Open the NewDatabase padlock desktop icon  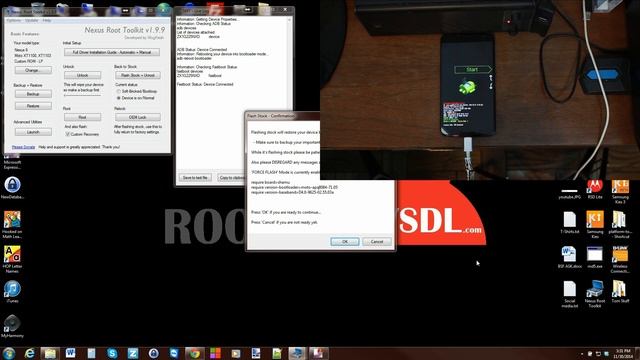coord(12,188)
